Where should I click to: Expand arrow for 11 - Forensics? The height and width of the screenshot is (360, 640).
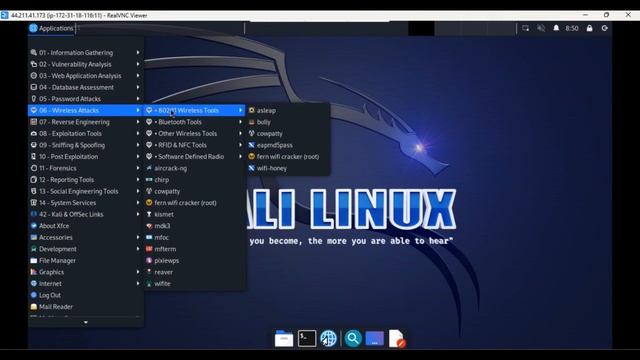click(x=138, y=168)
